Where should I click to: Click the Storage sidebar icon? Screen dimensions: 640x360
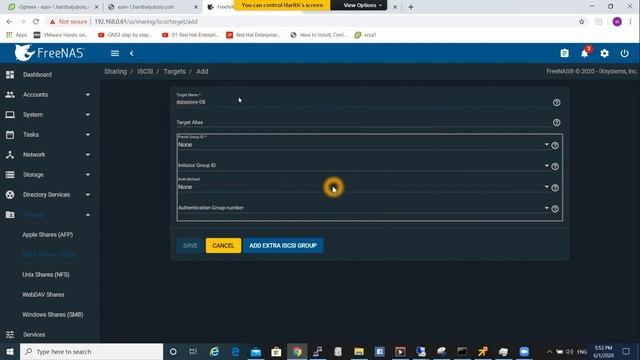click(x=10, y=175)
